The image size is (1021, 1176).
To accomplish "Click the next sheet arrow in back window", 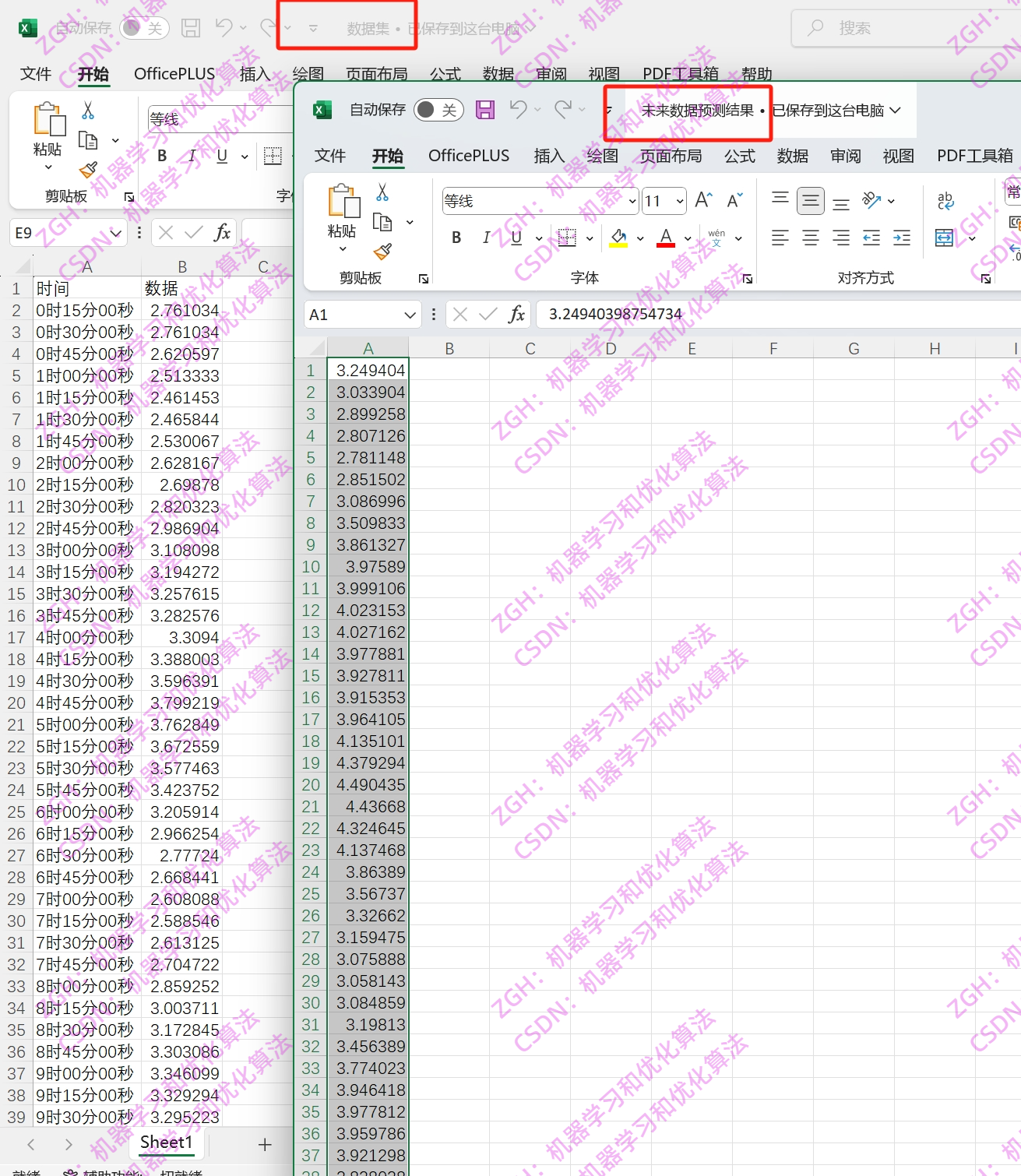I will coord(69,1144).
